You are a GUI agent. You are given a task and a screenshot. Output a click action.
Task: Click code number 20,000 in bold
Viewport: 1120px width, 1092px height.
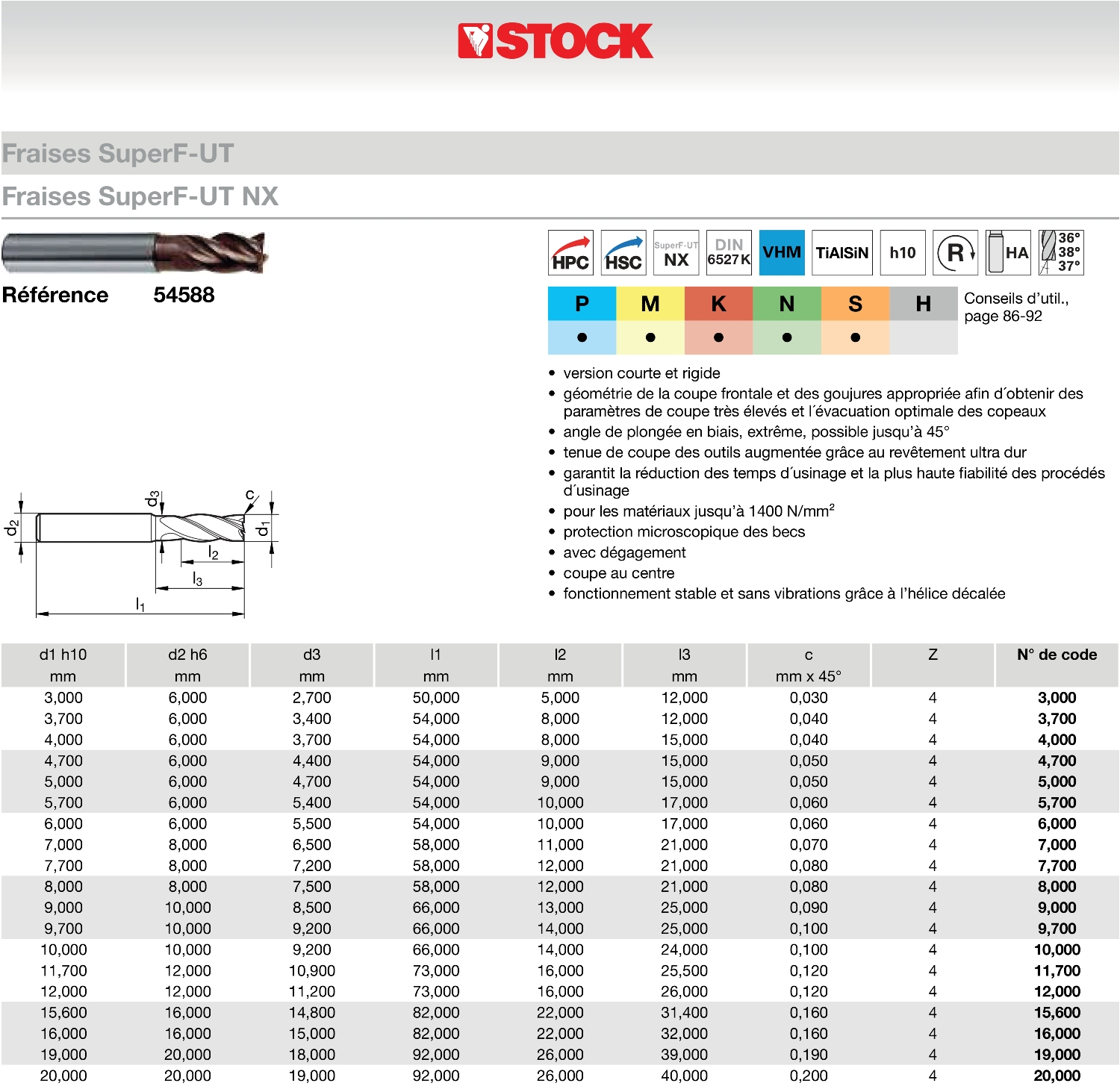[1057, 1076]
